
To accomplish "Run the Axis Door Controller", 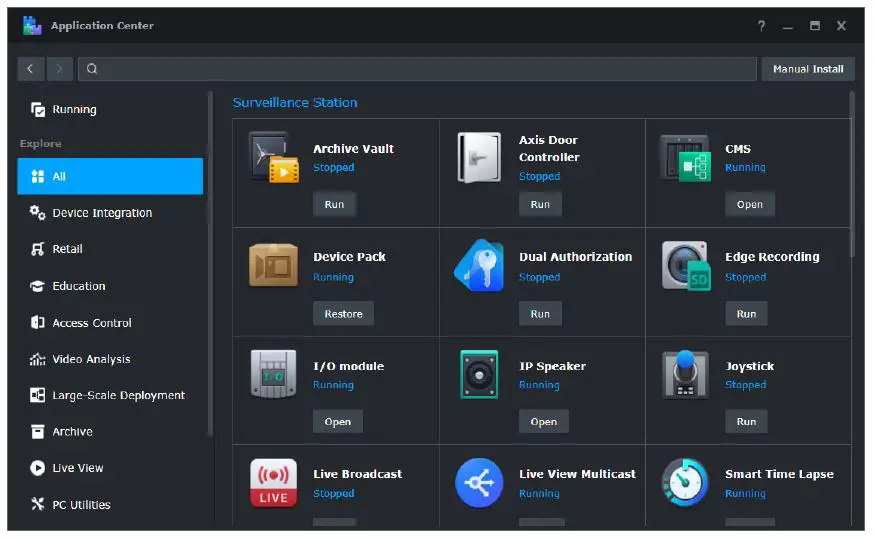I will tap(540, 204).
